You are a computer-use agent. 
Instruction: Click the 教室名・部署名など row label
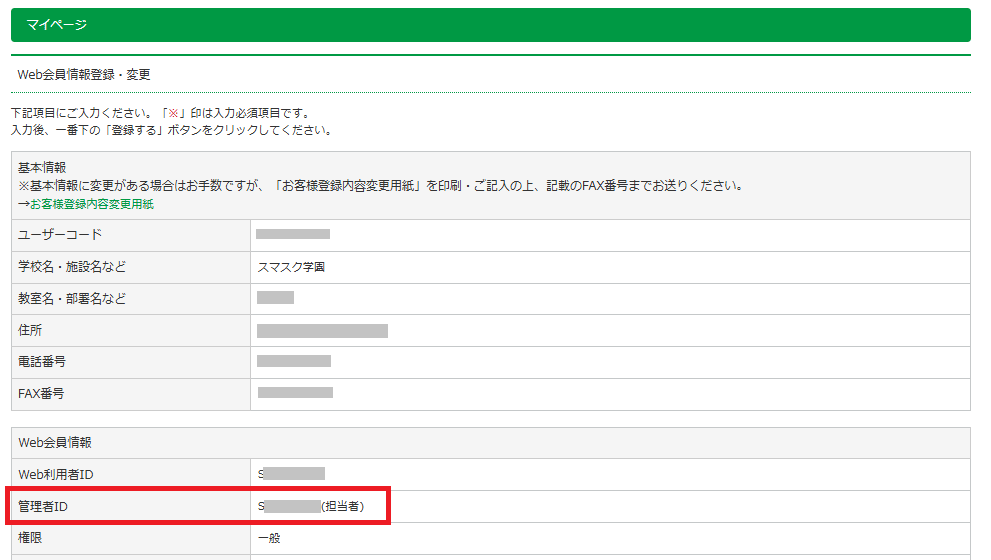click(72, 299)
